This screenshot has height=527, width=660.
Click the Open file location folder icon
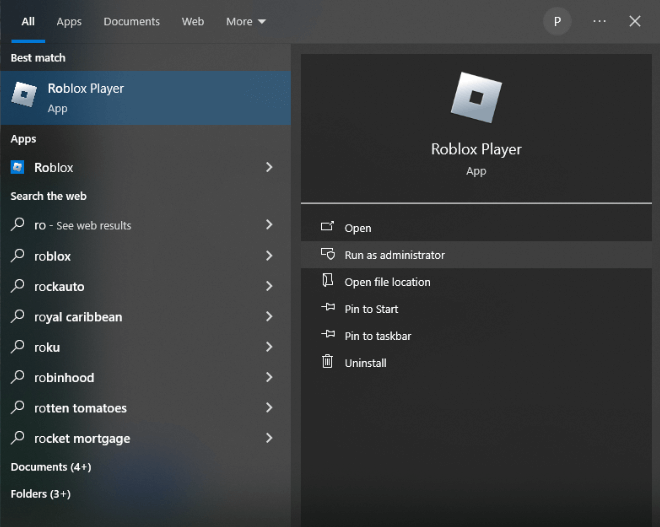point(327,280)
